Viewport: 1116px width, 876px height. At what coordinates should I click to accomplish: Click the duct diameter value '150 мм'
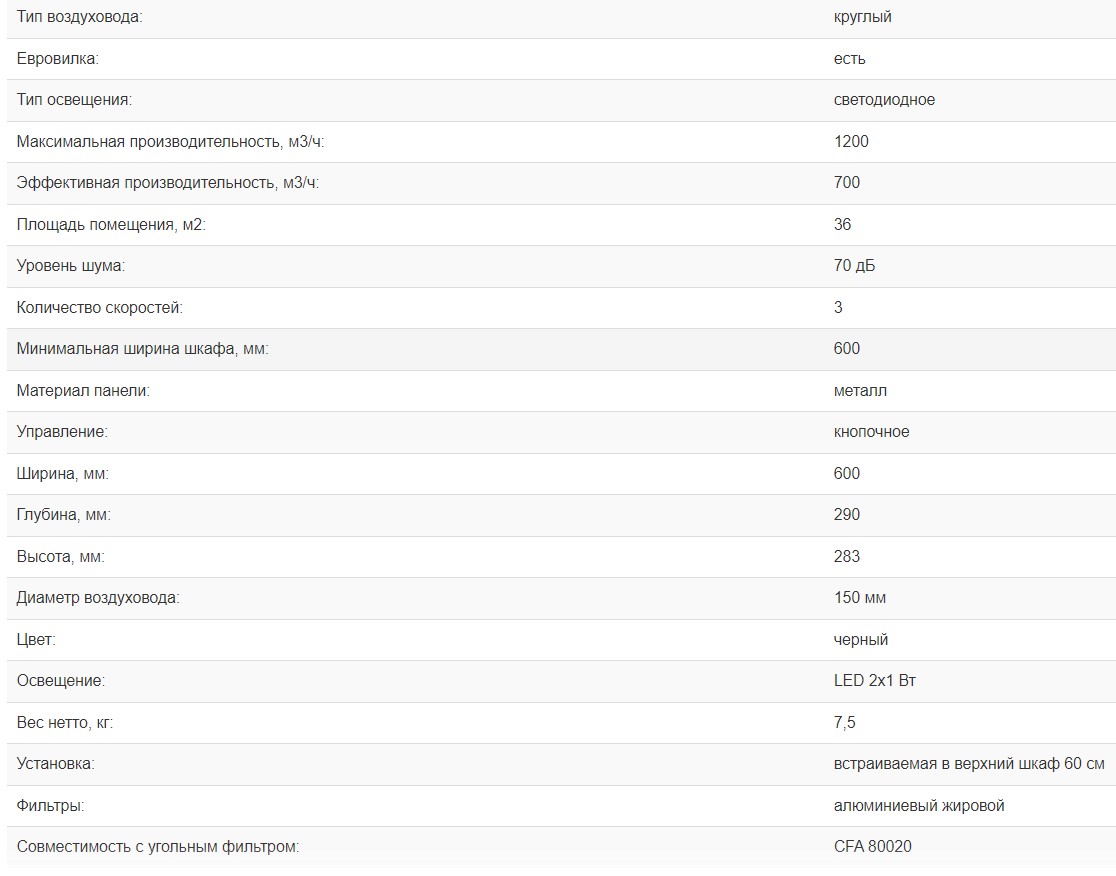click(860, 598)
